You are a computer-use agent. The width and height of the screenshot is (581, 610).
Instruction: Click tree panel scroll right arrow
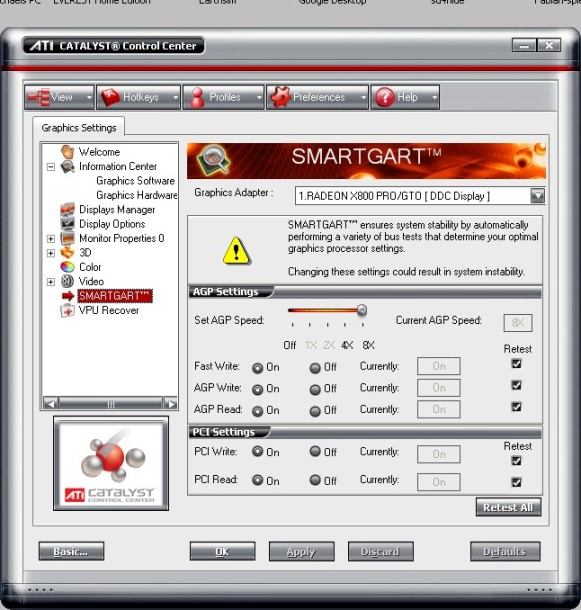(x=170, y=404)
